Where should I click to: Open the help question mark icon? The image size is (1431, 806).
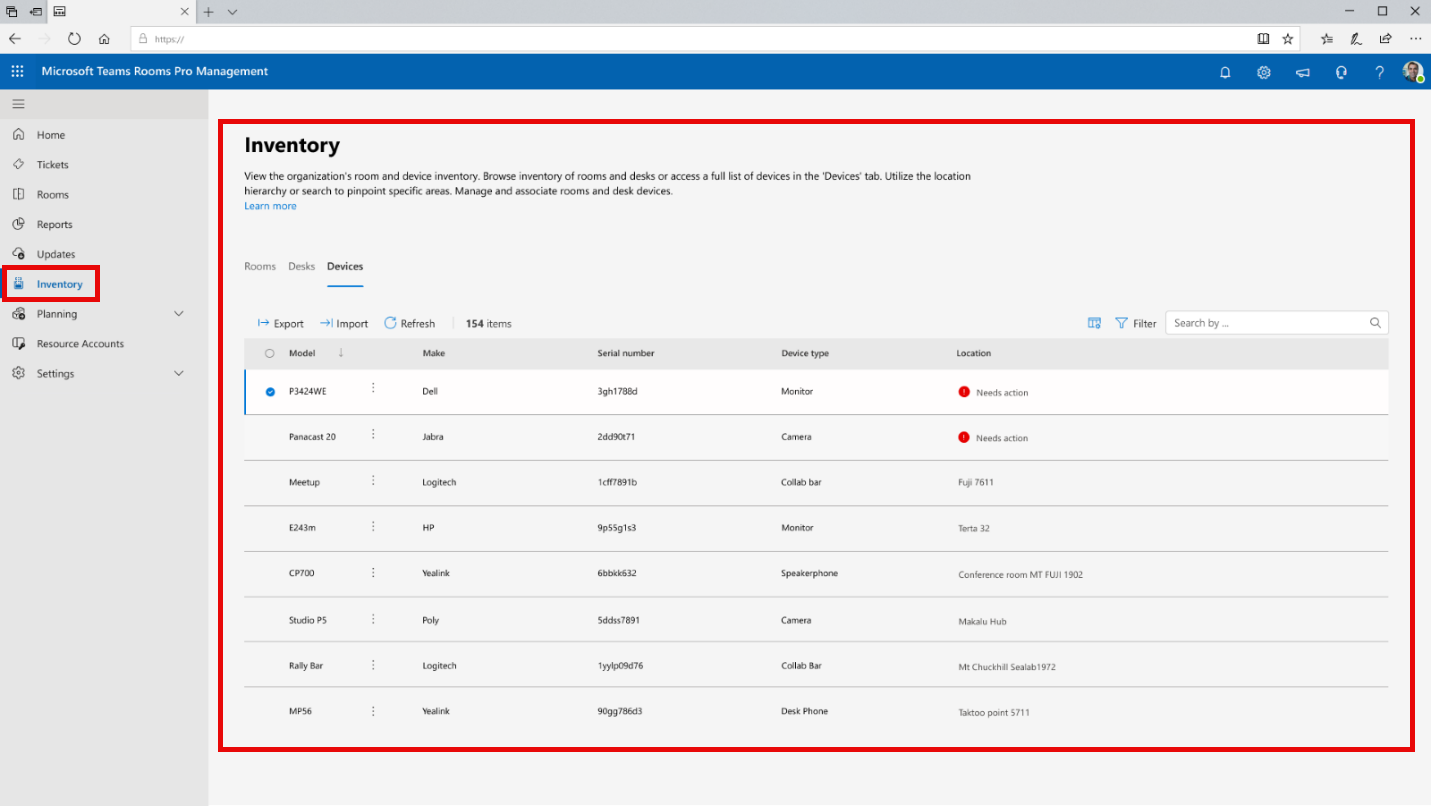point(1380,72)
